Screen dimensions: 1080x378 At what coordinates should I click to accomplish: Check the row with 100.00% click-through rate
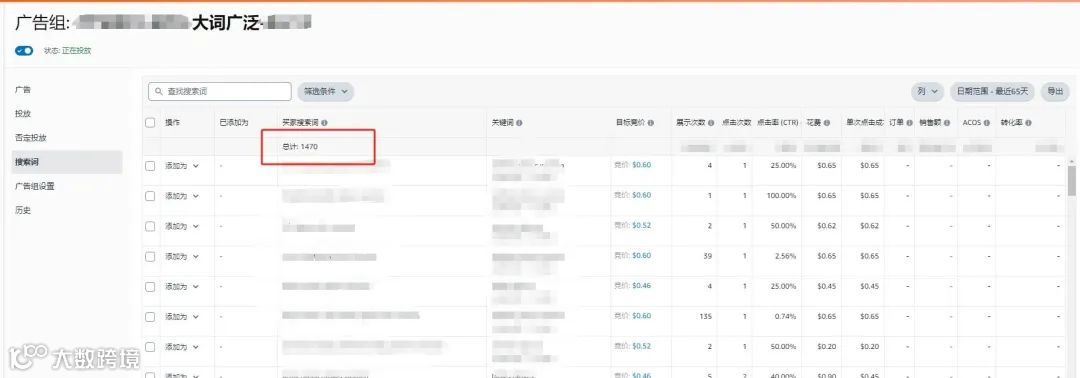point(150,196)
